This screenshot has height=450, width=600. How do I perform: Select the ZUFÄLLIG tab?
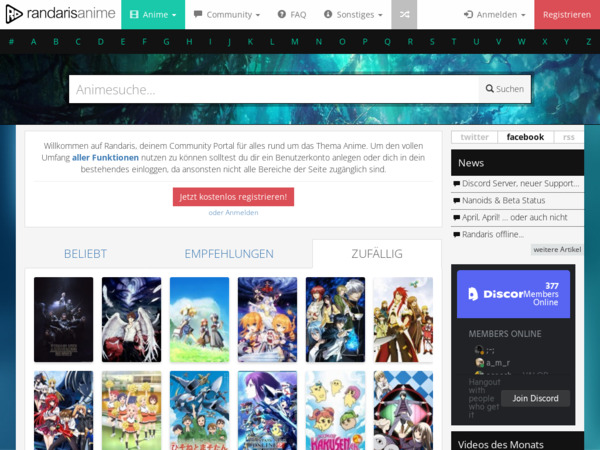[x=377, y=254]
